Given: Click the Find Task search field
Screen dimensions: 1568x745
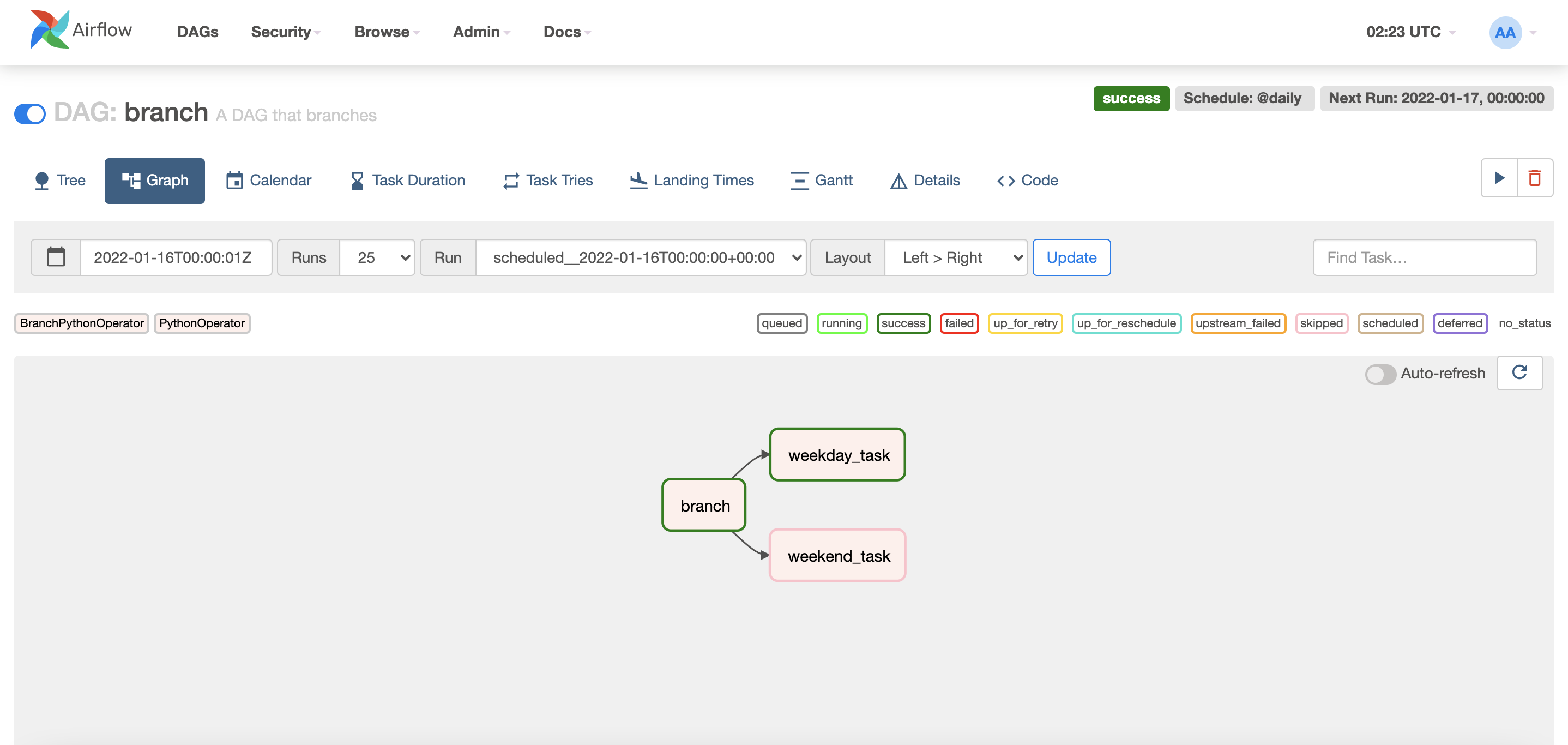Looking at the screenshot, I should pyautogui.click(x=1424, y=257).
